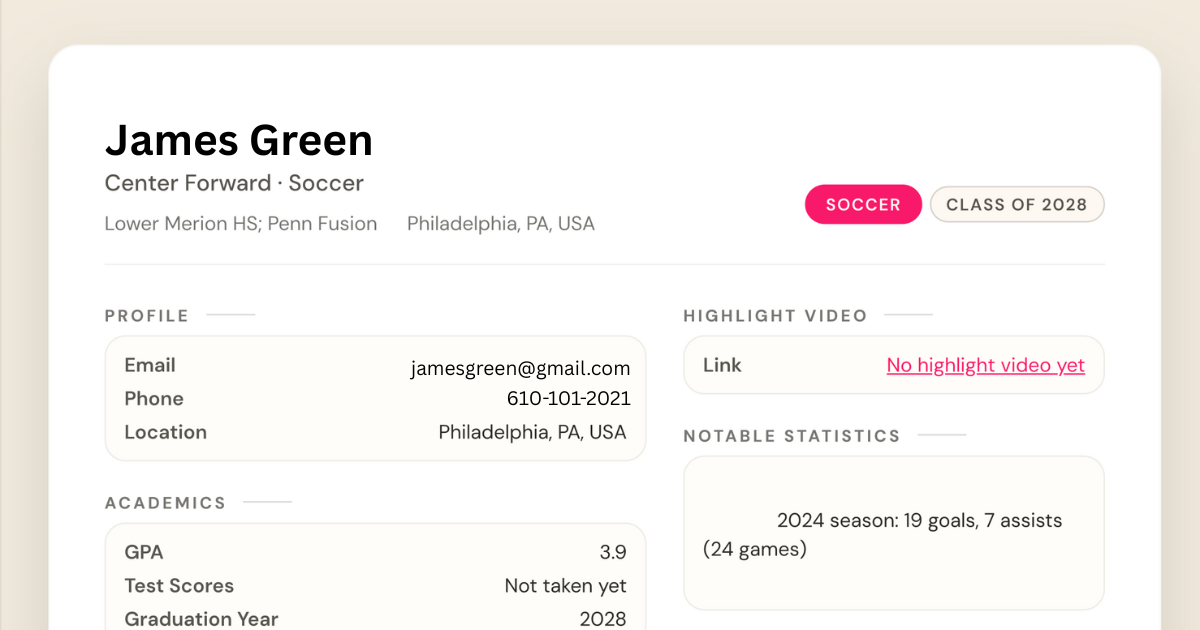The image size is (1200, 630).
Task: Click the GPA value 3.9
Action: [x=612, y=553]
